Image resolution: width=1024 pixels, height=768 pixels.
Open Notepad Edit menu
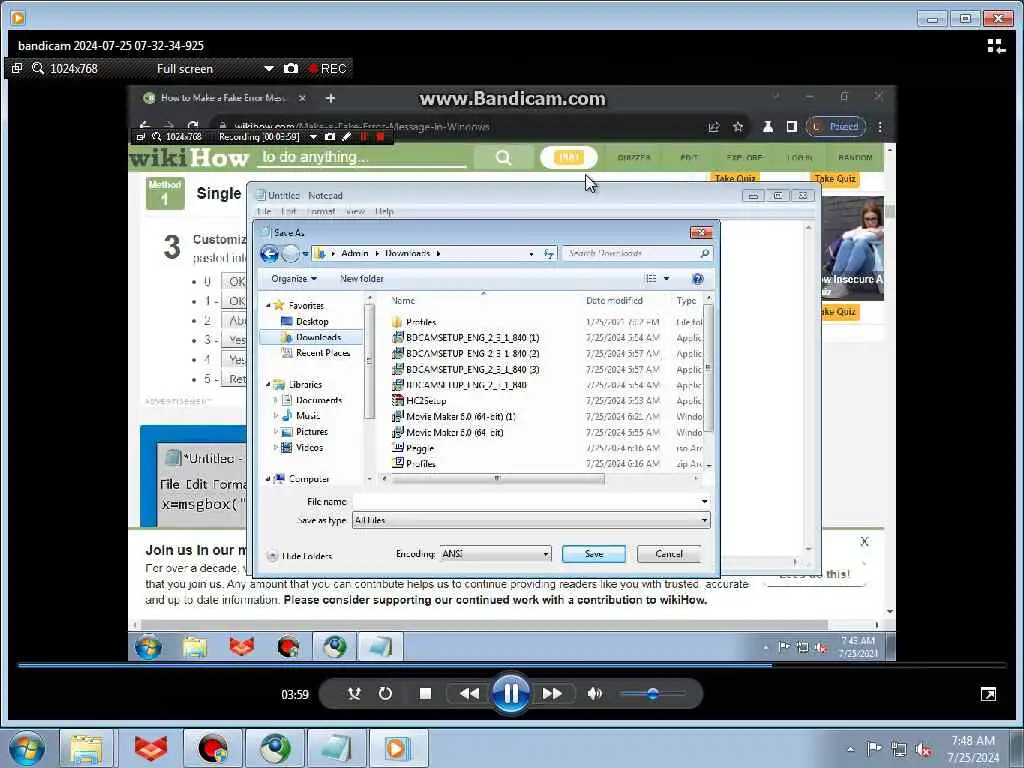tap(289, 212)
